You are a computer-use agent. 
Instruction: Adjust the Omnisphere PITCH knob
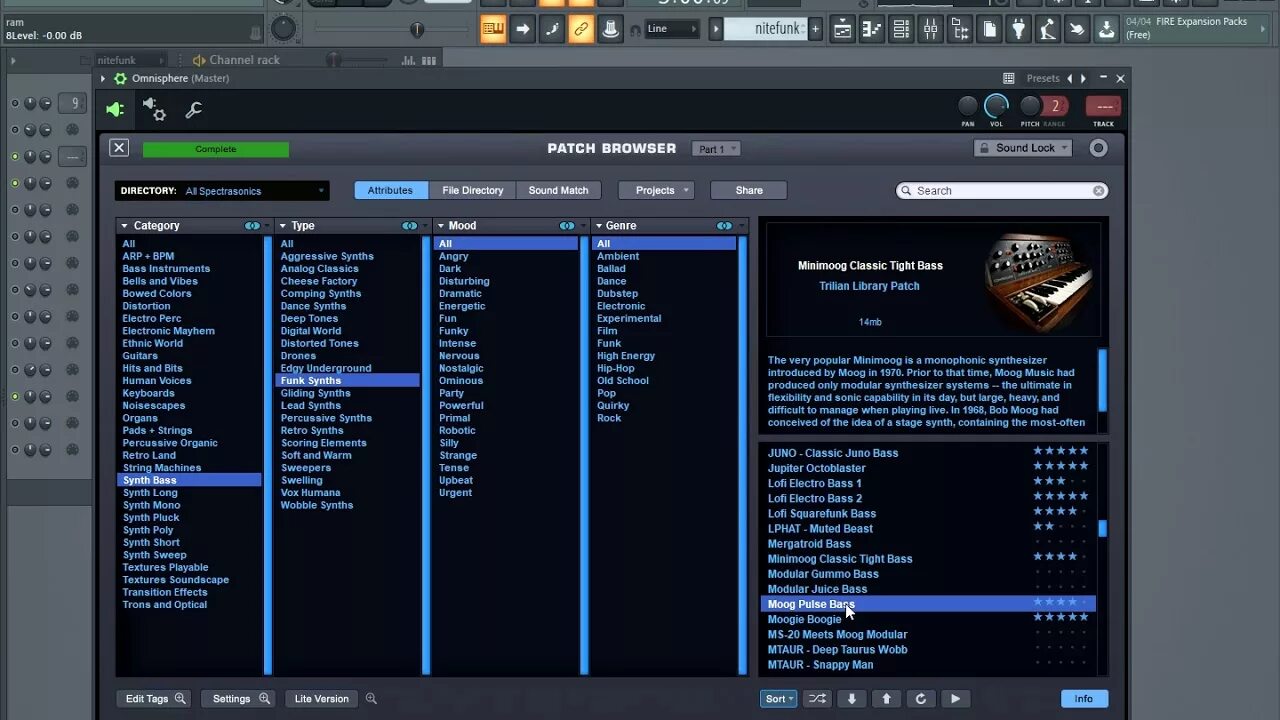point(1030,106)
